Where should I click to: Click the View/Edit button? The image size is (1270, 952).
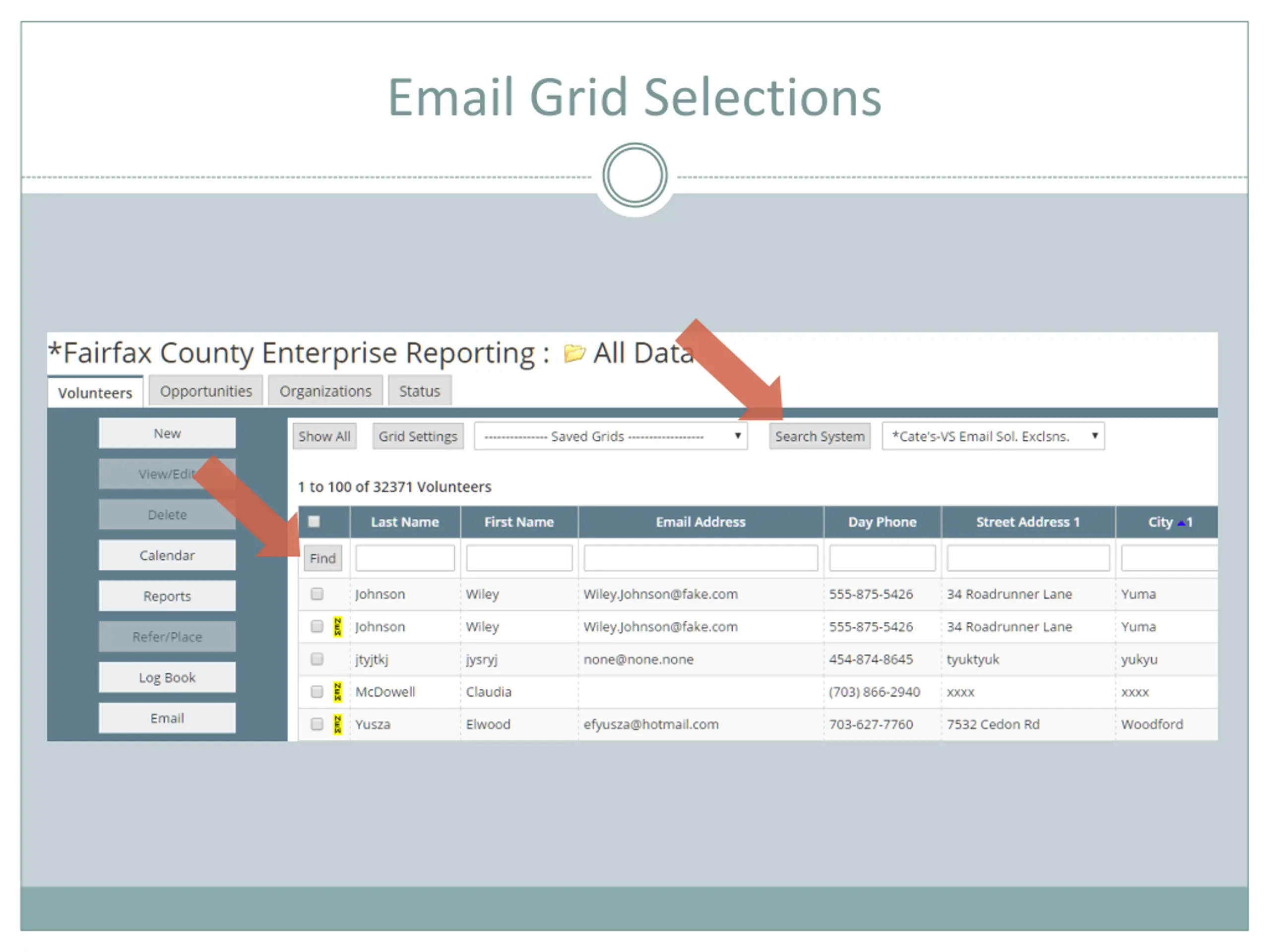pyautogui.click(x=167, y=474)
